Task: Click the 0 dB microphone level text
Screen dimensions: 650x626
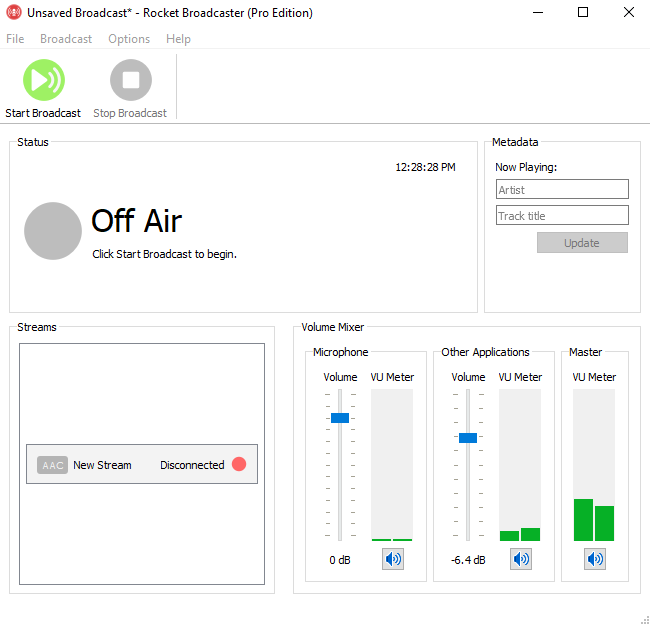Action: point(340,560)
